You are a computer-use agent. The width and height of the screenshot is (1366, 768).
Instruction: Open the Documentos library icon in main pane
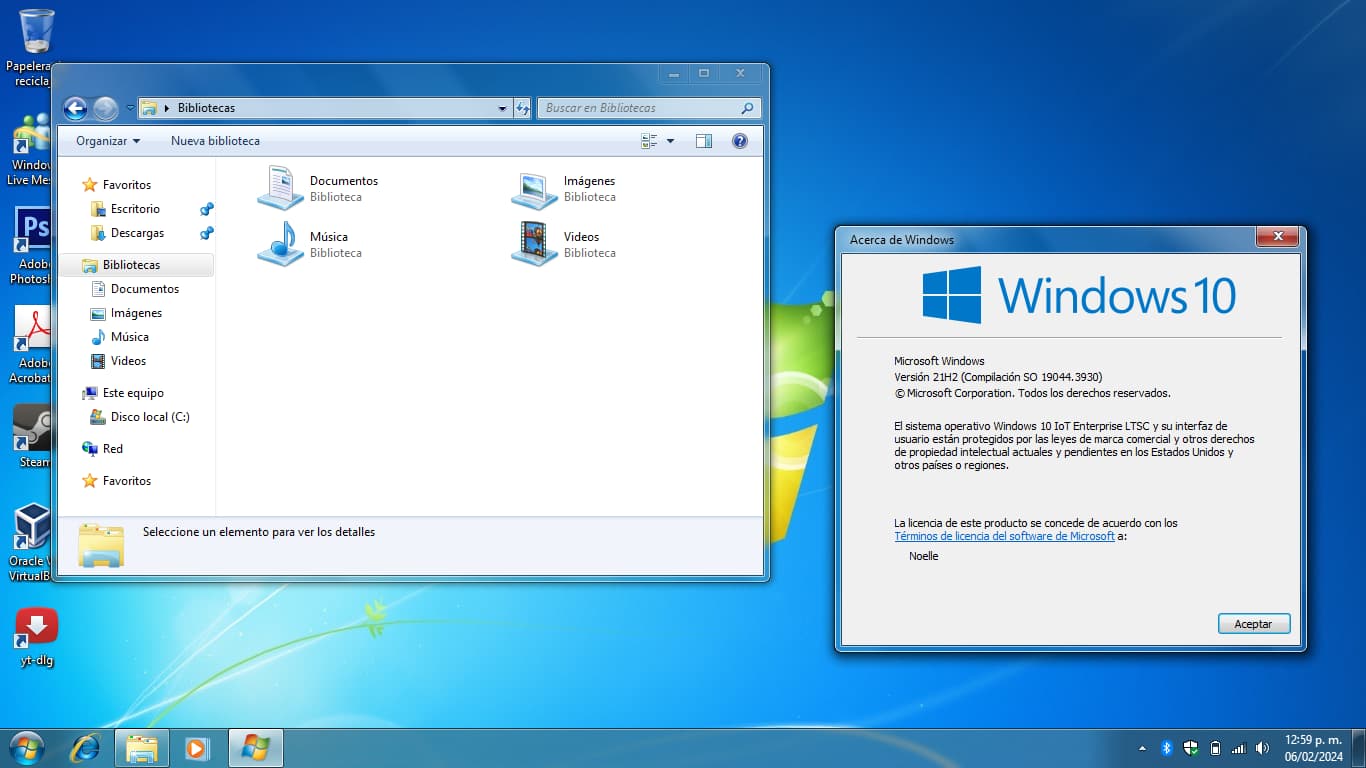click(280, 188)
